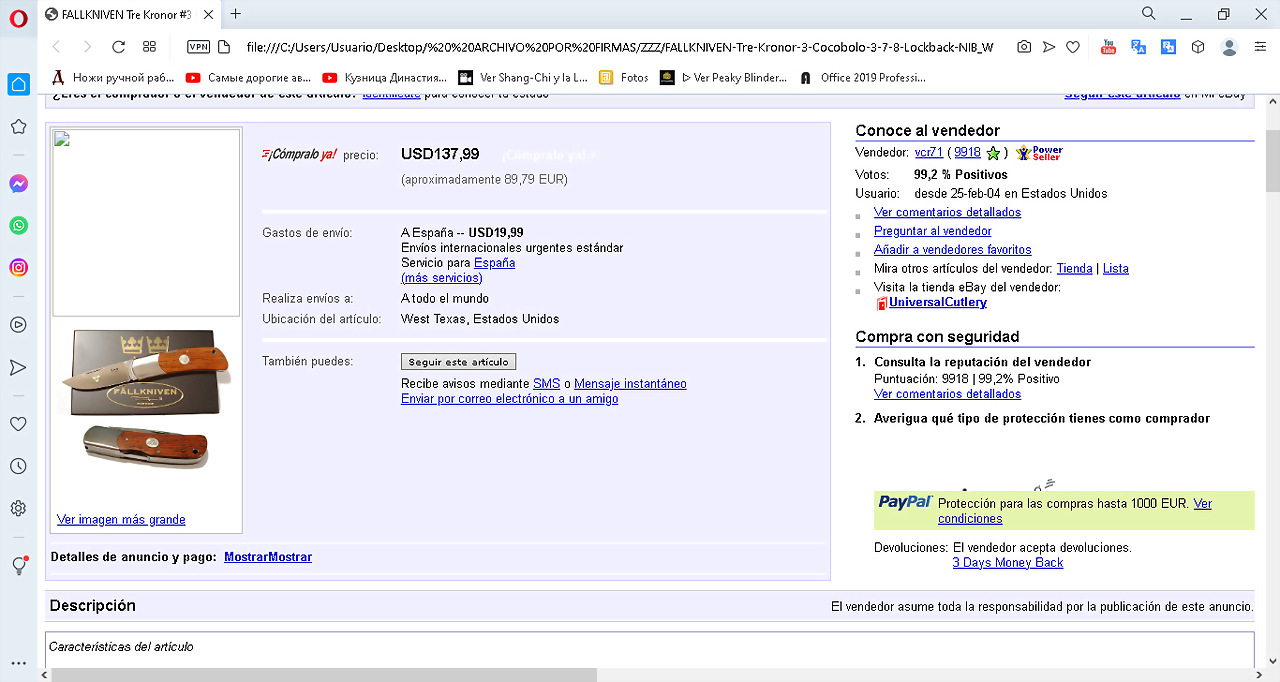Go back to the previous page
This screenshot has width=1280, height=682.
(56, 47)
